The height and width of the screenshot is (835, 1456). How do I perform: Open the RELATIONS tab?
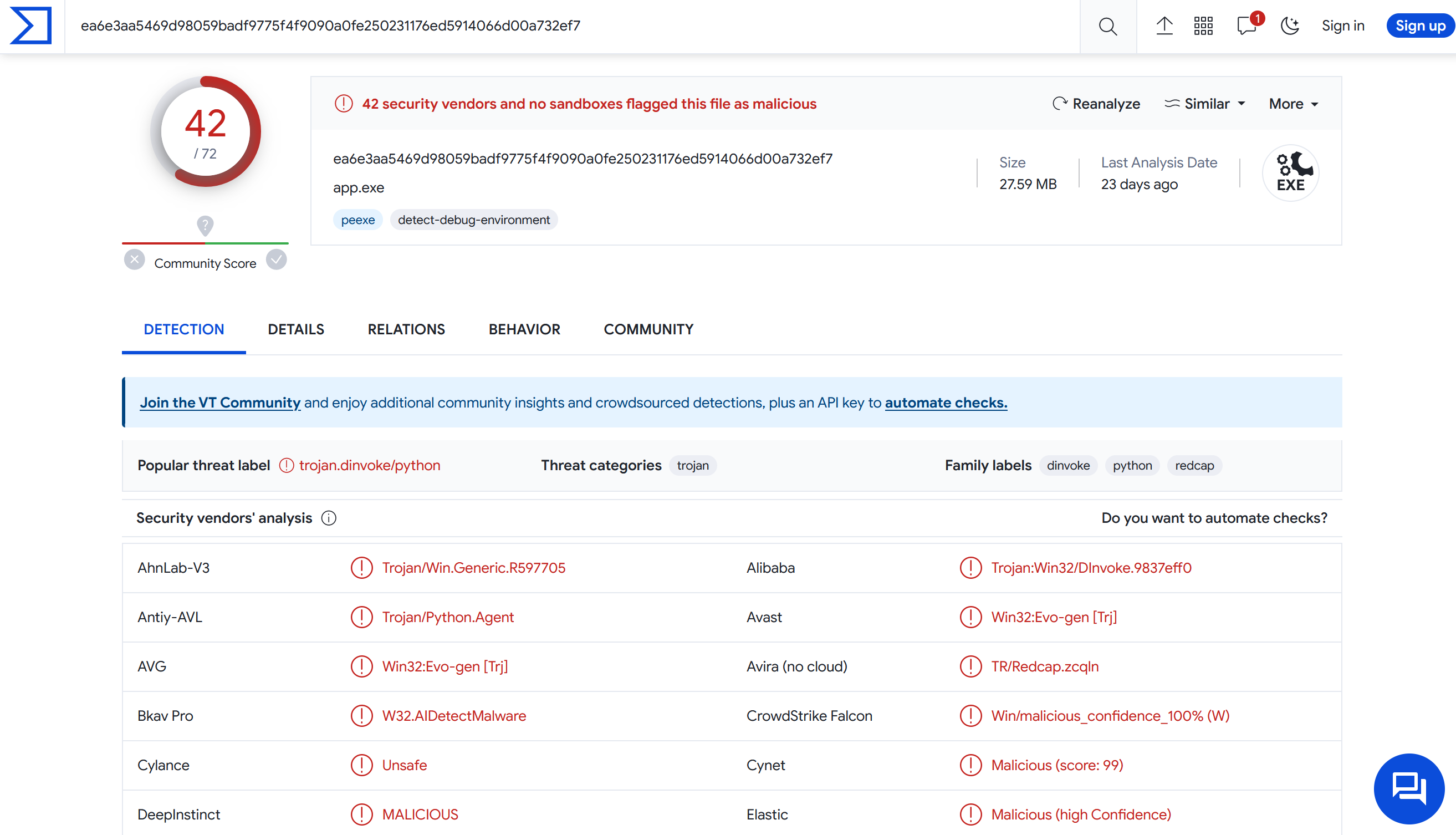click(x=406, y=329)
